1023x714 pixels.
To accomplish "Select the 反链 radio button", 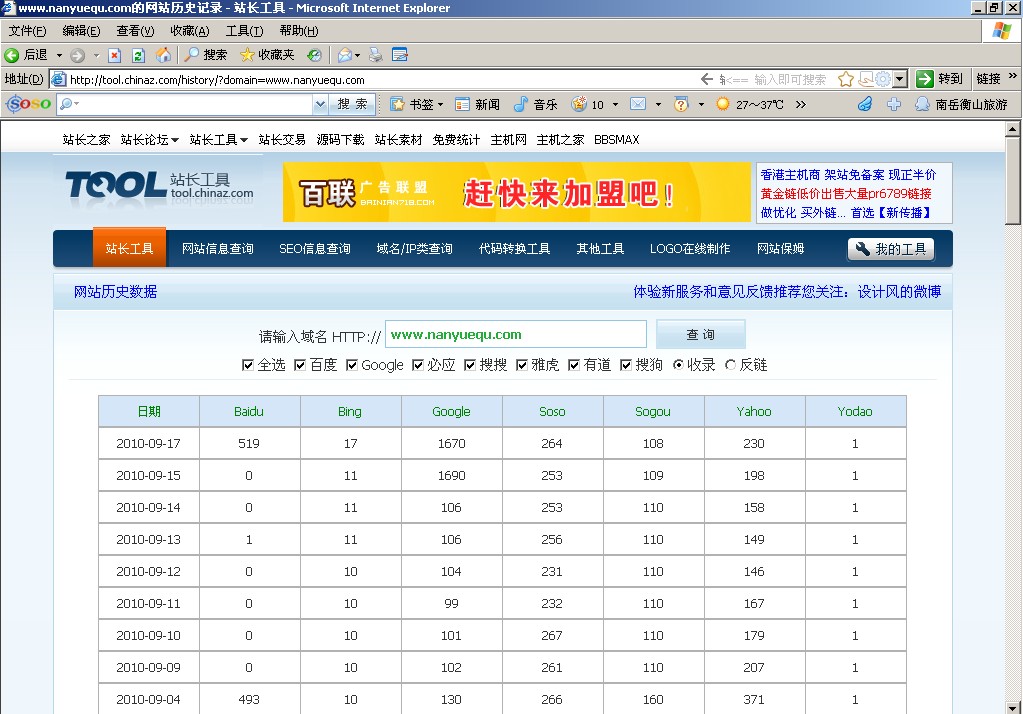I will pyautogui.click(x=730, y=365).
